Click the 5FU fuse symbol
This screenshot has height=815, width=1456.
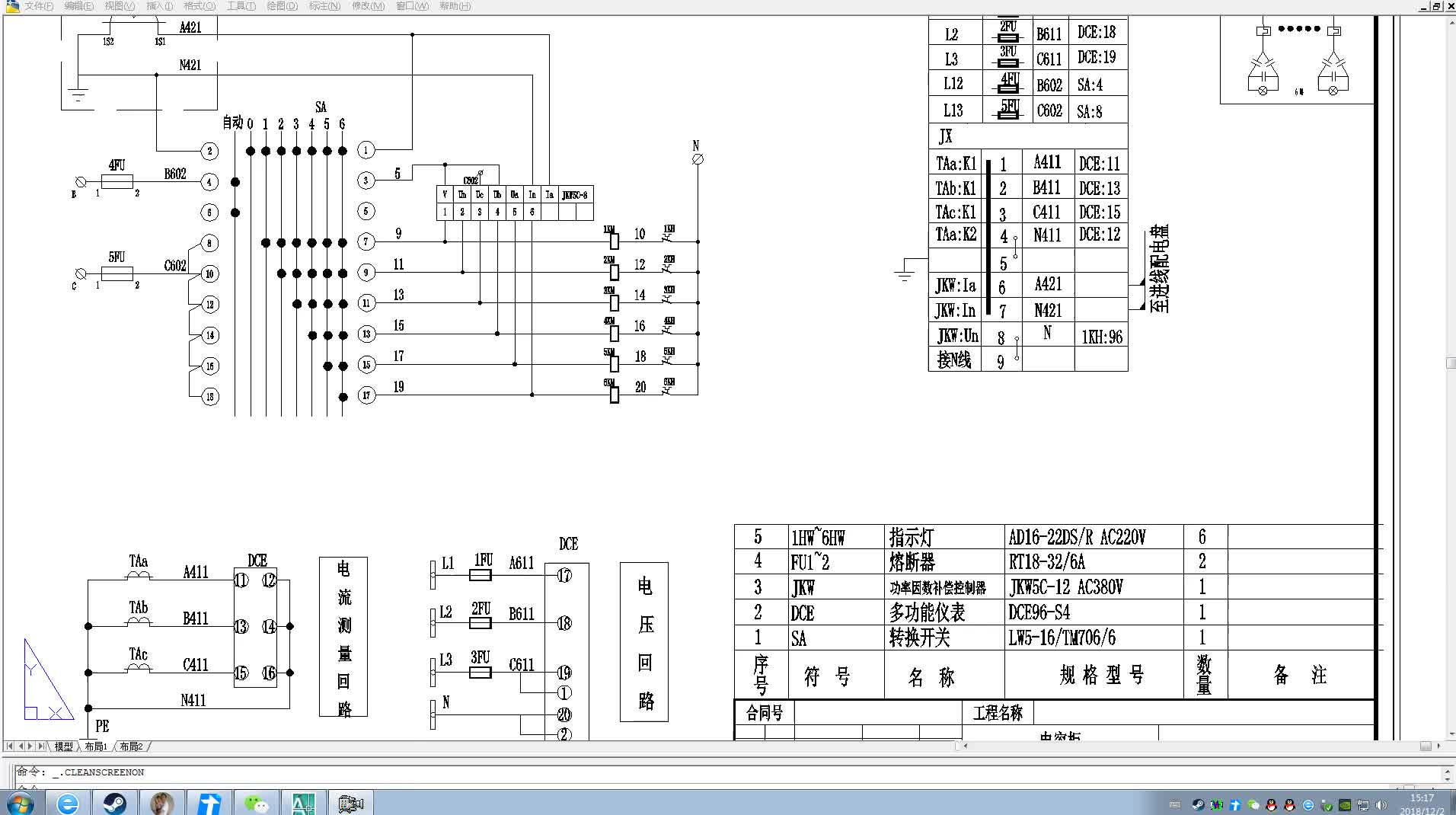(x=117, y=273)
